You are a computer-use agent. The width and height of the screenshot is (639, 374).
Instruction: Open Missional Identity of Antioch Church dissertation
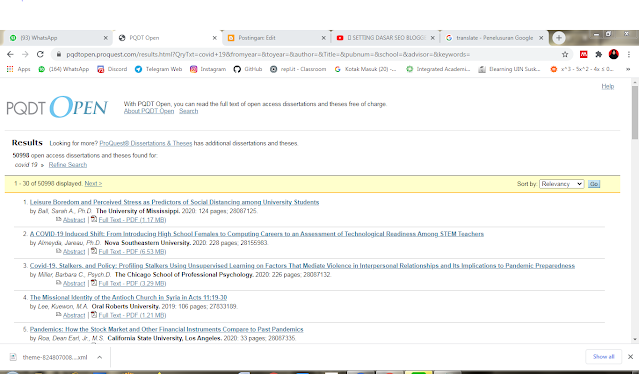[x=128, y=297]
